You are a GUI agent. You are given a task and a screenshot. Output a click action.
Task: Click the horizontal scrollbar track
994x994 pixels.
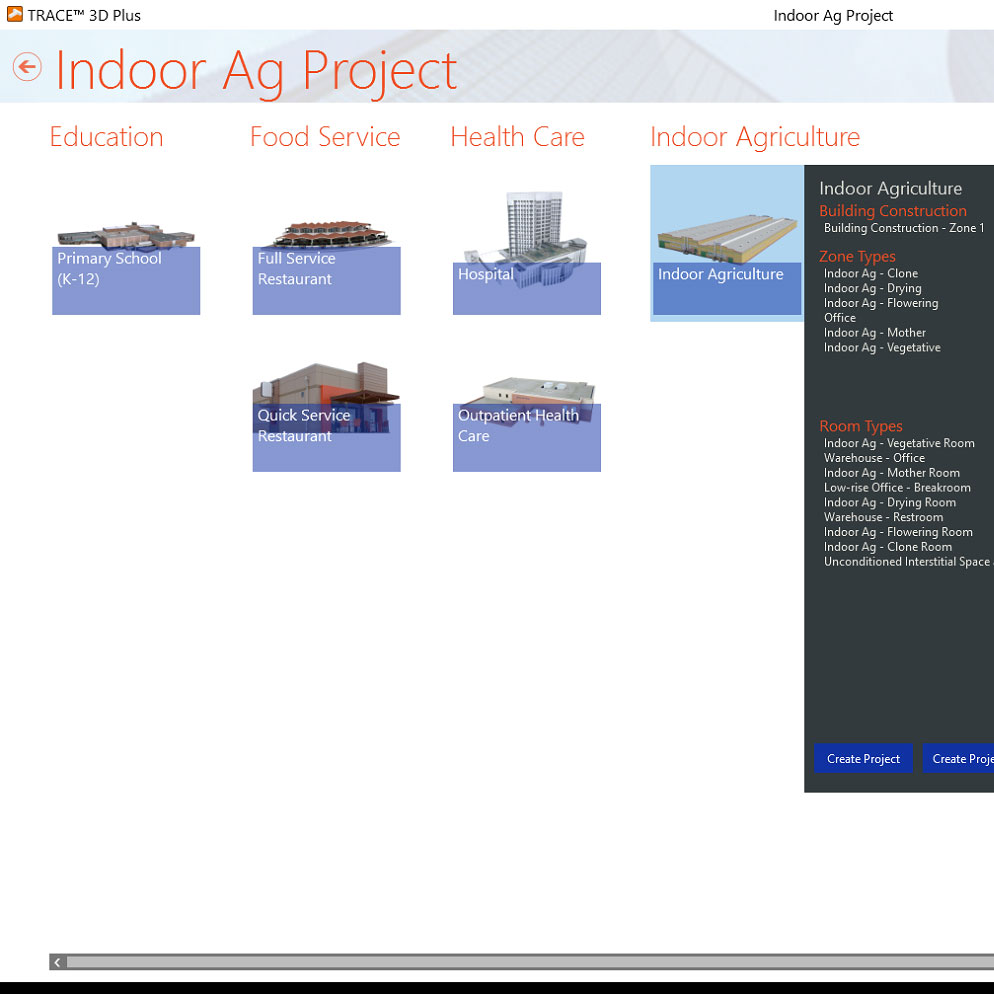click(500, 962)
